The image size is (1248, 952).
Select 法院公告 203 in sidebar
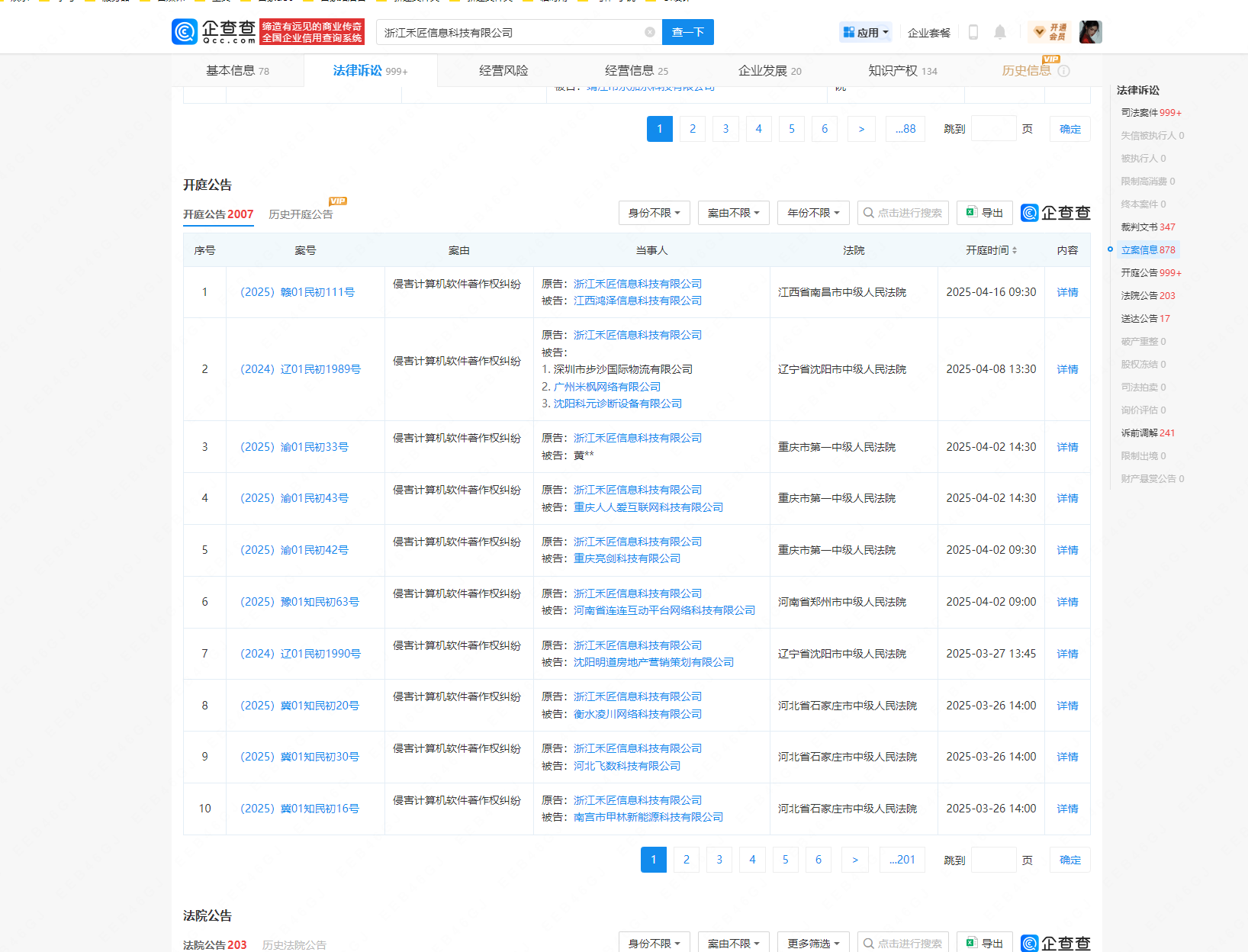(x=1148, y=296)
